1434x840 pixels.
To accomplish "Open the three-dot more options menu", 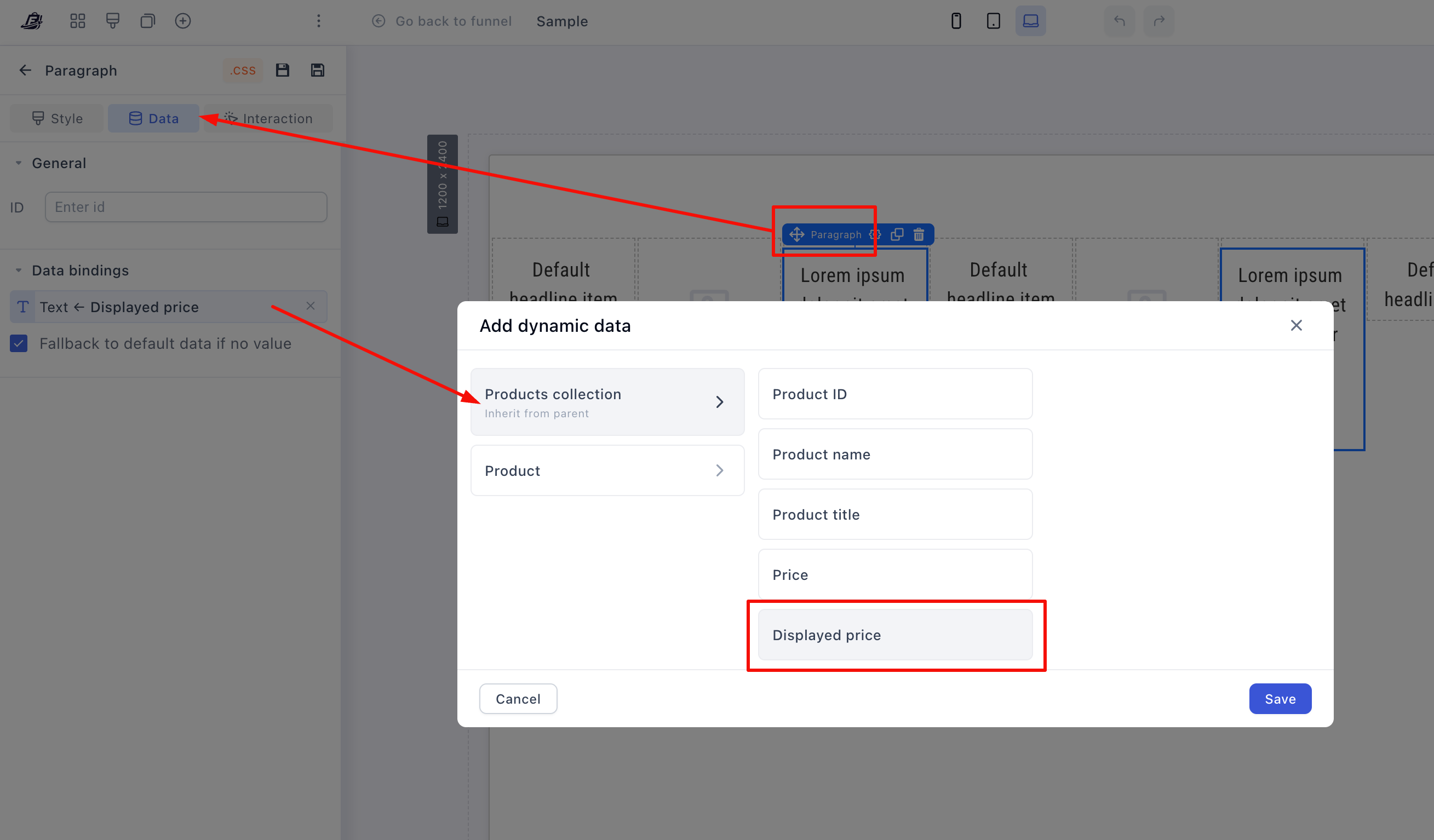I will click(x=319, y=21).
